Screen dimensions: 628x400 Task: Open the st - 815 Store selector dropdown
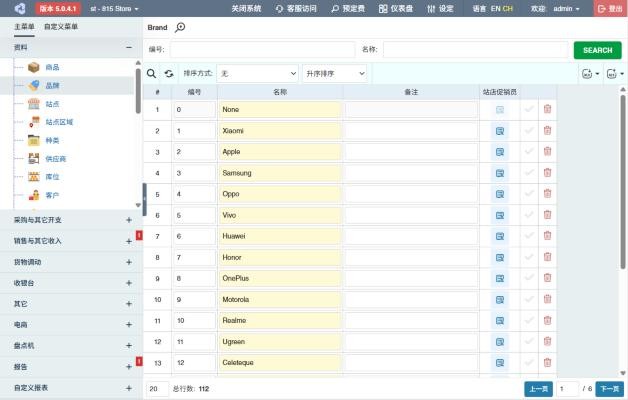[114, 8]
